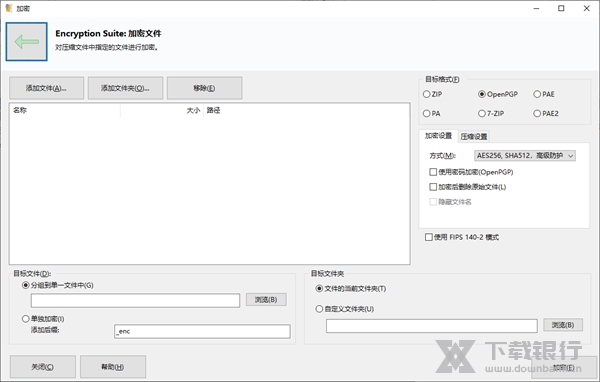The image size is (600, 382).
Task: Open the 方式(M) encryption method dropdown
Action: (x=525, y=155)
